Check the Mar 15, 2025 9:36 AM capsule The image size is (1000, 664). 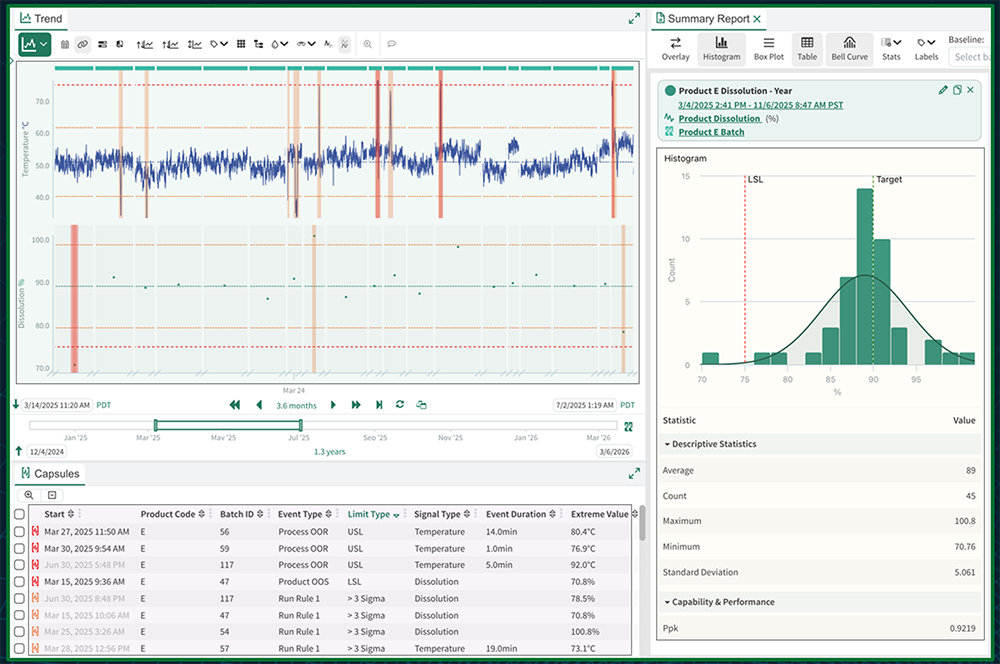[19, 582]
